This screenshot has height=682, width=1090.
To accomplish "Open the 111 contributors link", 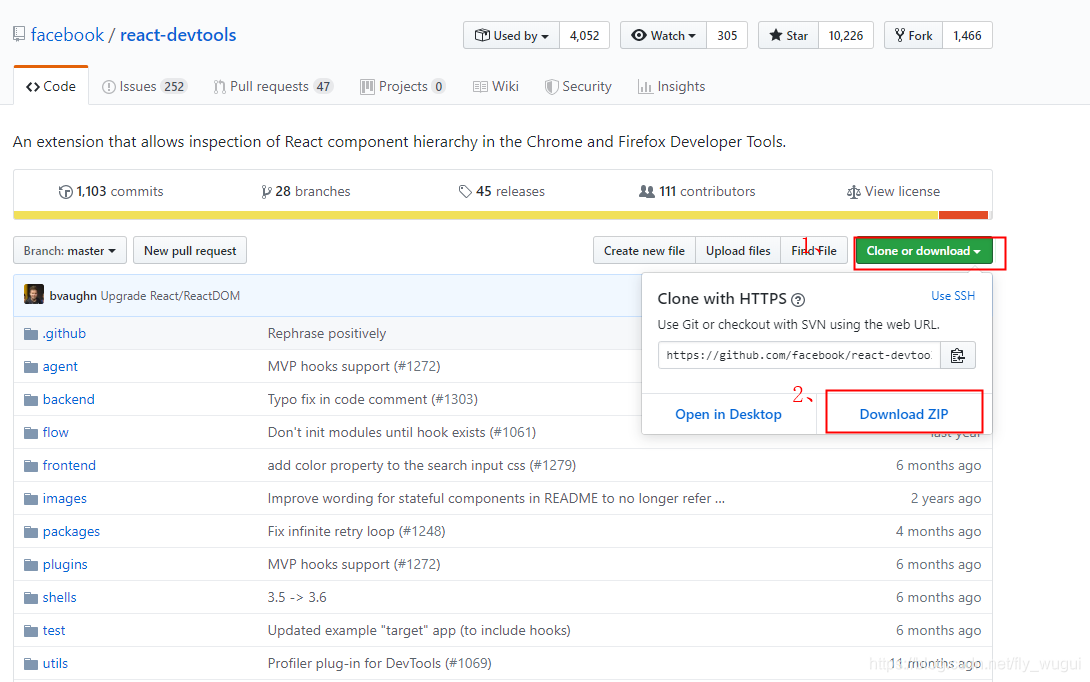I will coord(697,191).
